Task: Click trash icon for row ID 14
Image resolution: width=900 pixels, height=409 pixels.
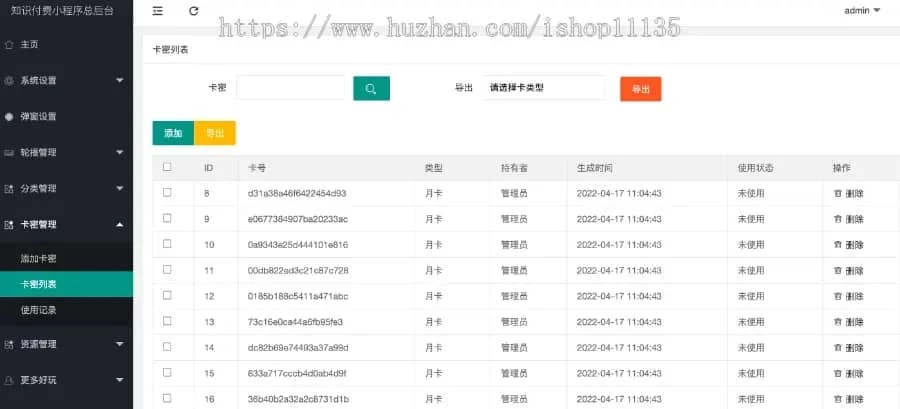Action: point(838,347)
